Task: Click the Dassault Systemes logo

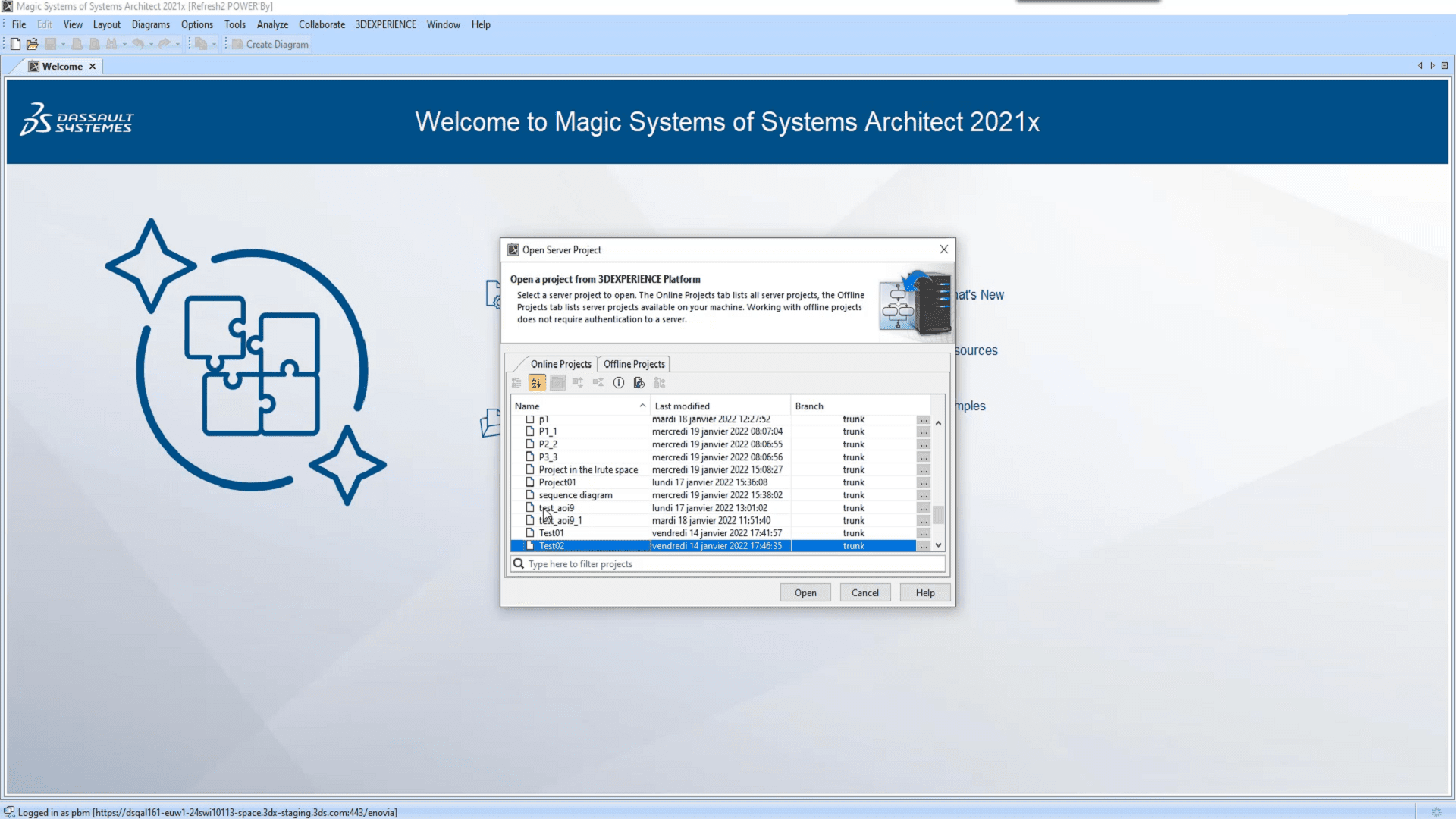Action: 77,121
